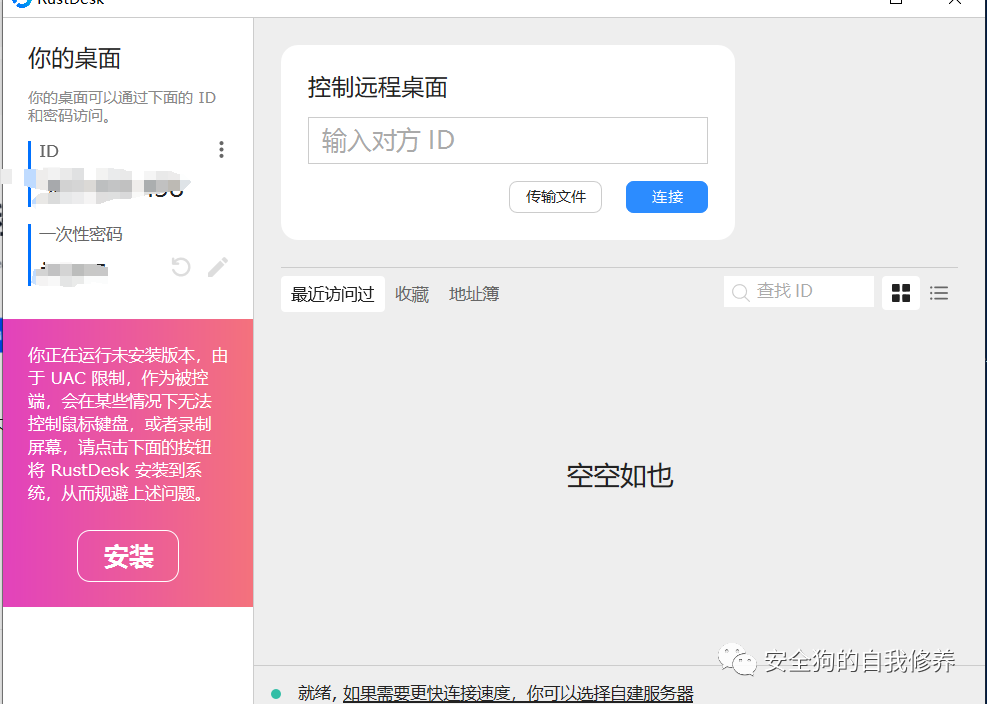Click the 传输文件 button

click(x=555, y=197)
